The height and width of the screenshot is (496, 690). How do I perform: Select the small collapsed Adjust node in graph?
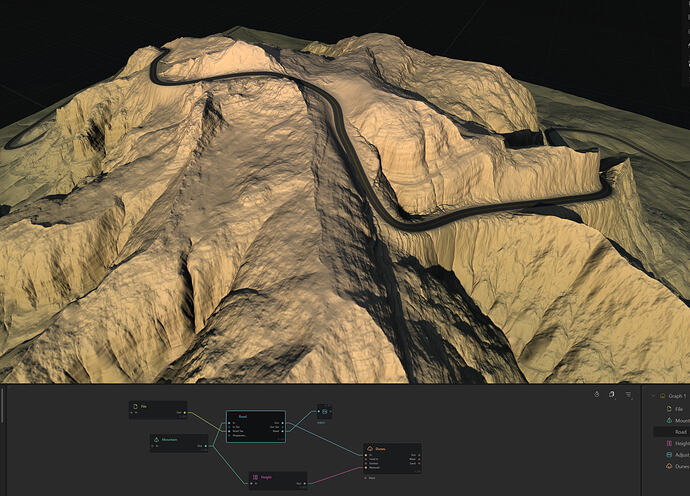pyautogui.click(x=325, y=412)
